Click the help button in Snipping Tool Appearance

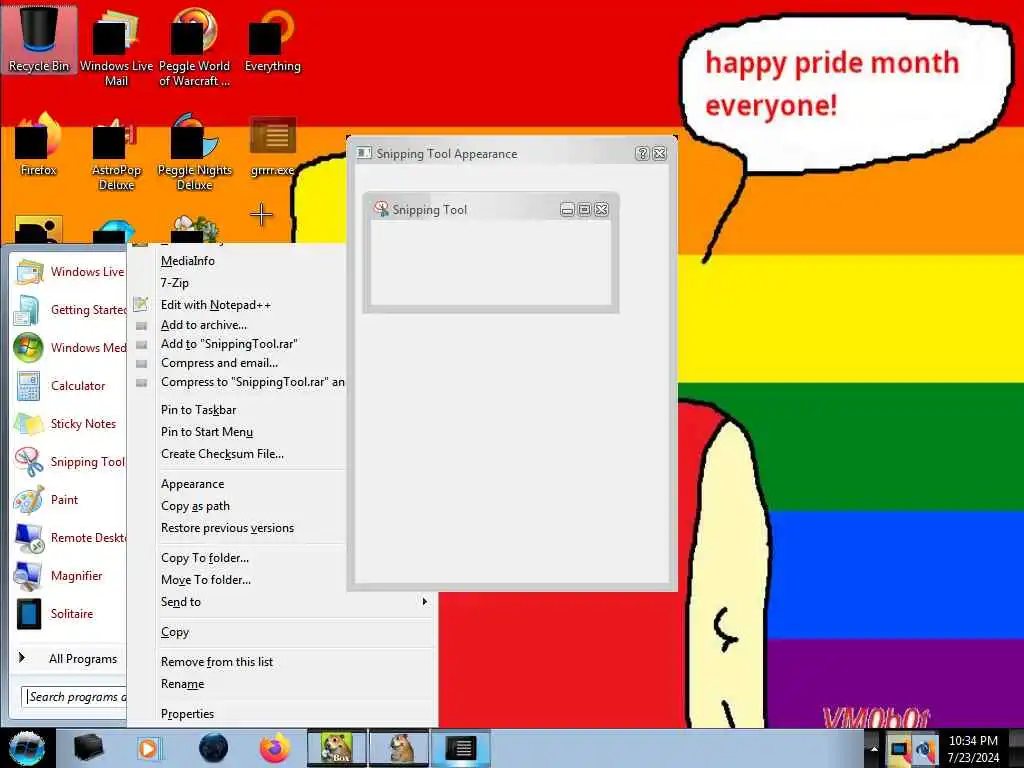point(642,153)
